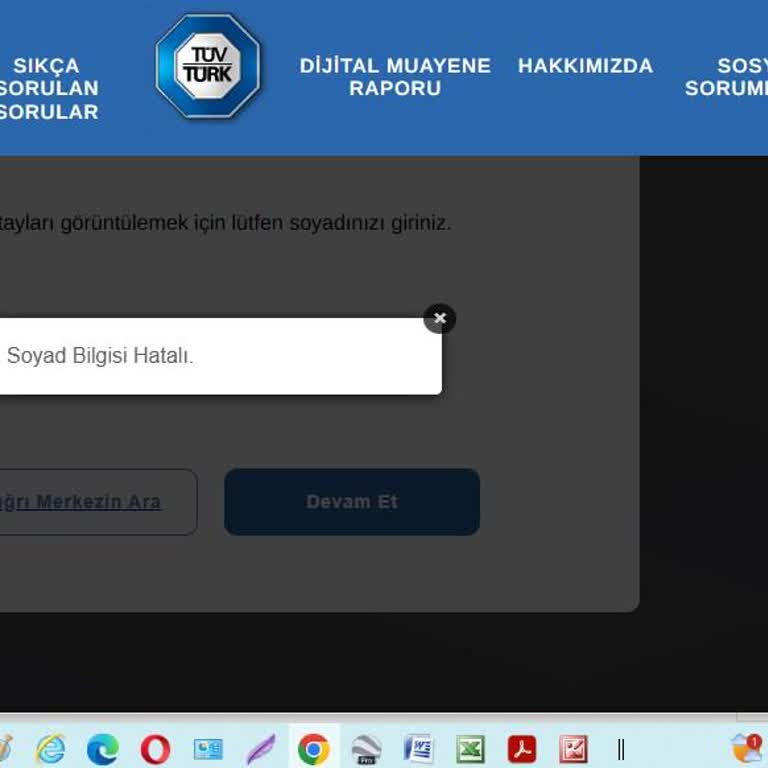This screenshot has width=768, height=768.
Task: Open Internet Explorer from the taskbar
Action: pos(50,748)
